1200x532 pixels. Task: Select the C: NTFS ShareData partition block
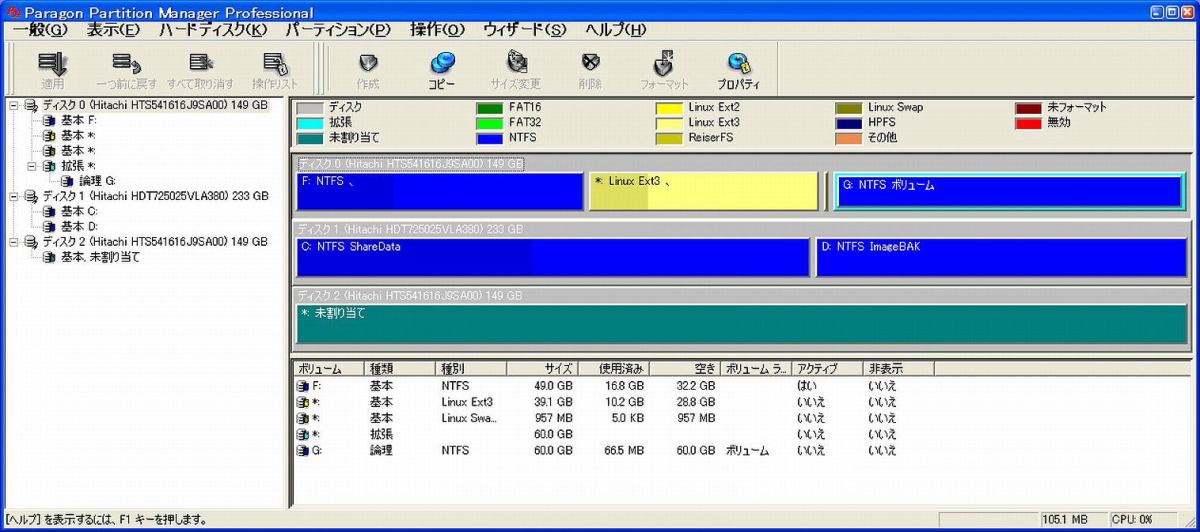(x=553, y=258)
